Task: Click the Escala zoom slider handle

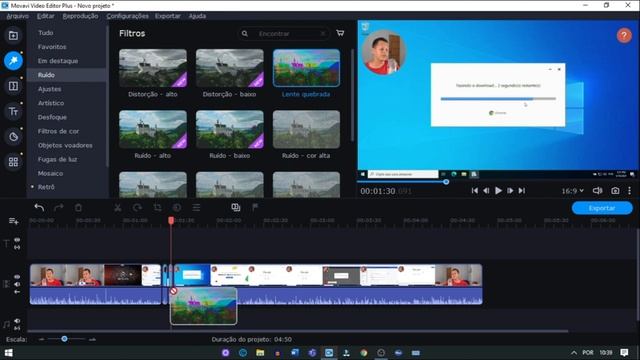Action: [64, 339]
